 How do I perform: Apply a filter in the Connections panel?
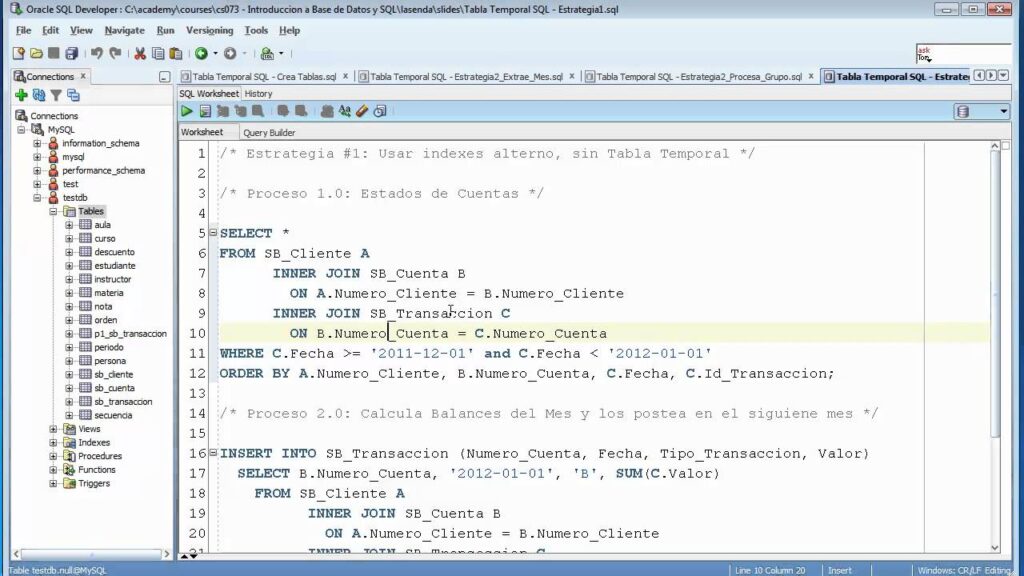click(x=56, y=95)
